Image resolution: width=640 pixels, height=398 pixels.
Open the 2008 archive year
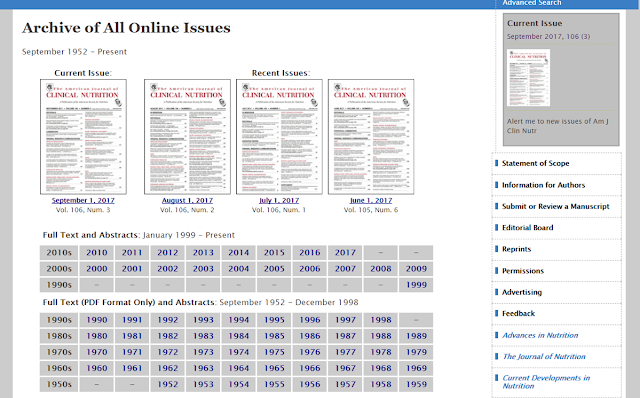click(381, 269)
